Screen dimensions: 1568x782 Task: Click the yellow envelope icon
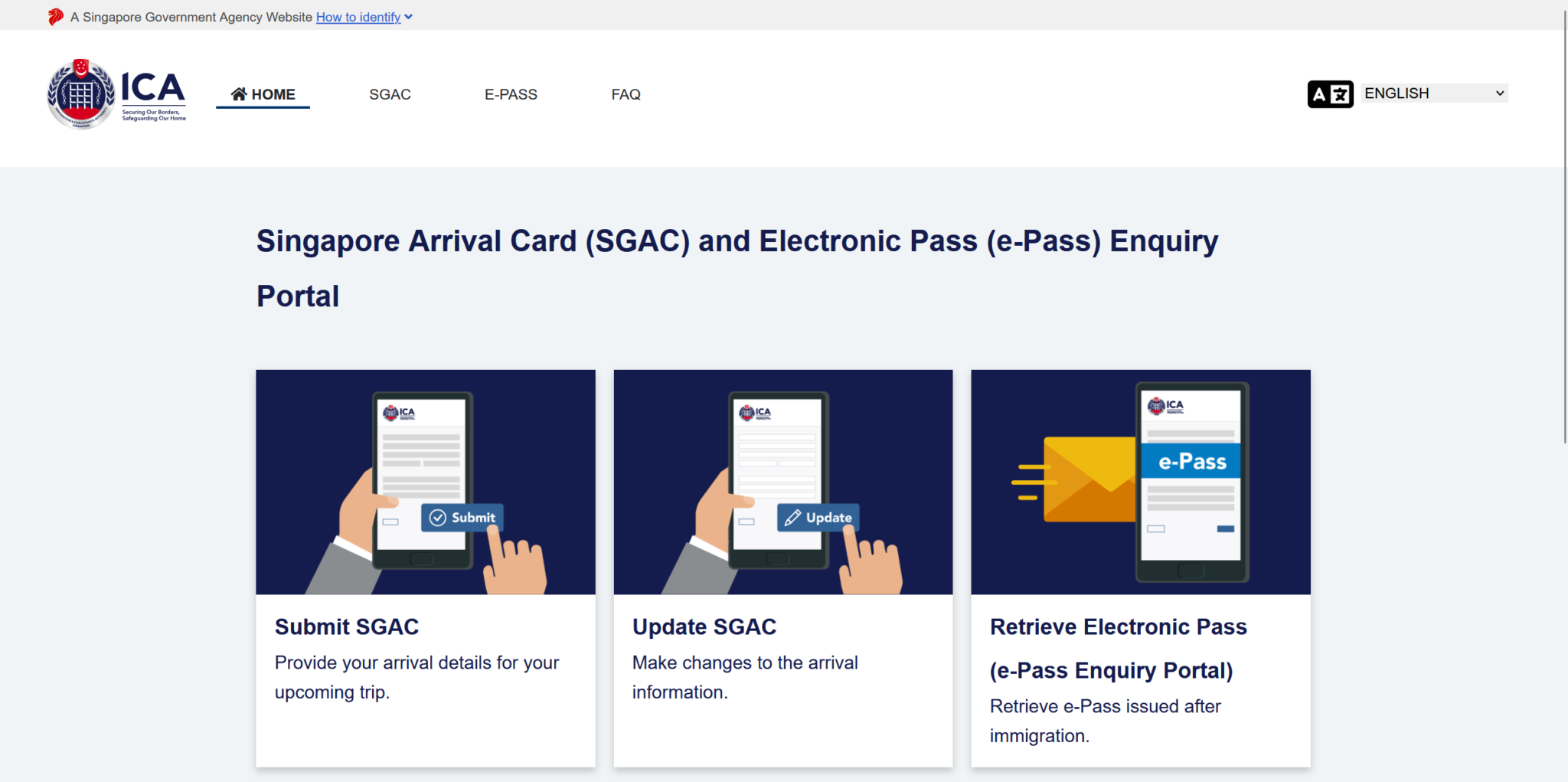point(1089,479)
